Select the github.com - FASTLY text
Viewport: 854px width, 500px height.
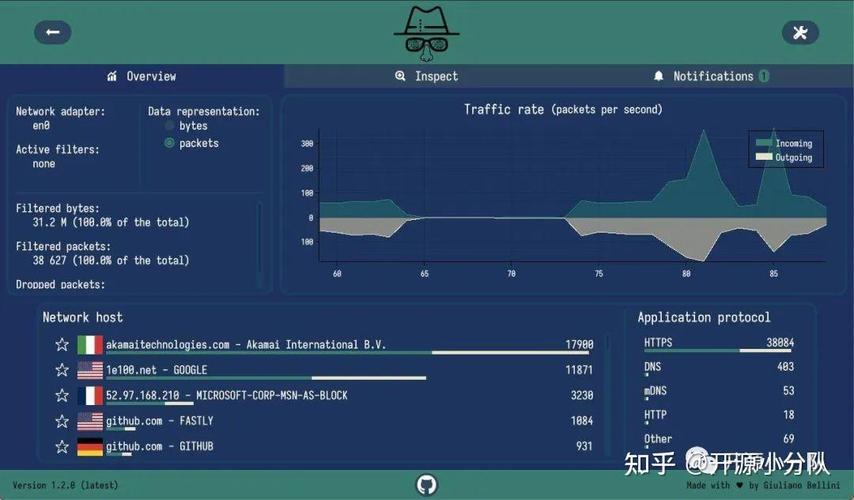pos(160,421)
